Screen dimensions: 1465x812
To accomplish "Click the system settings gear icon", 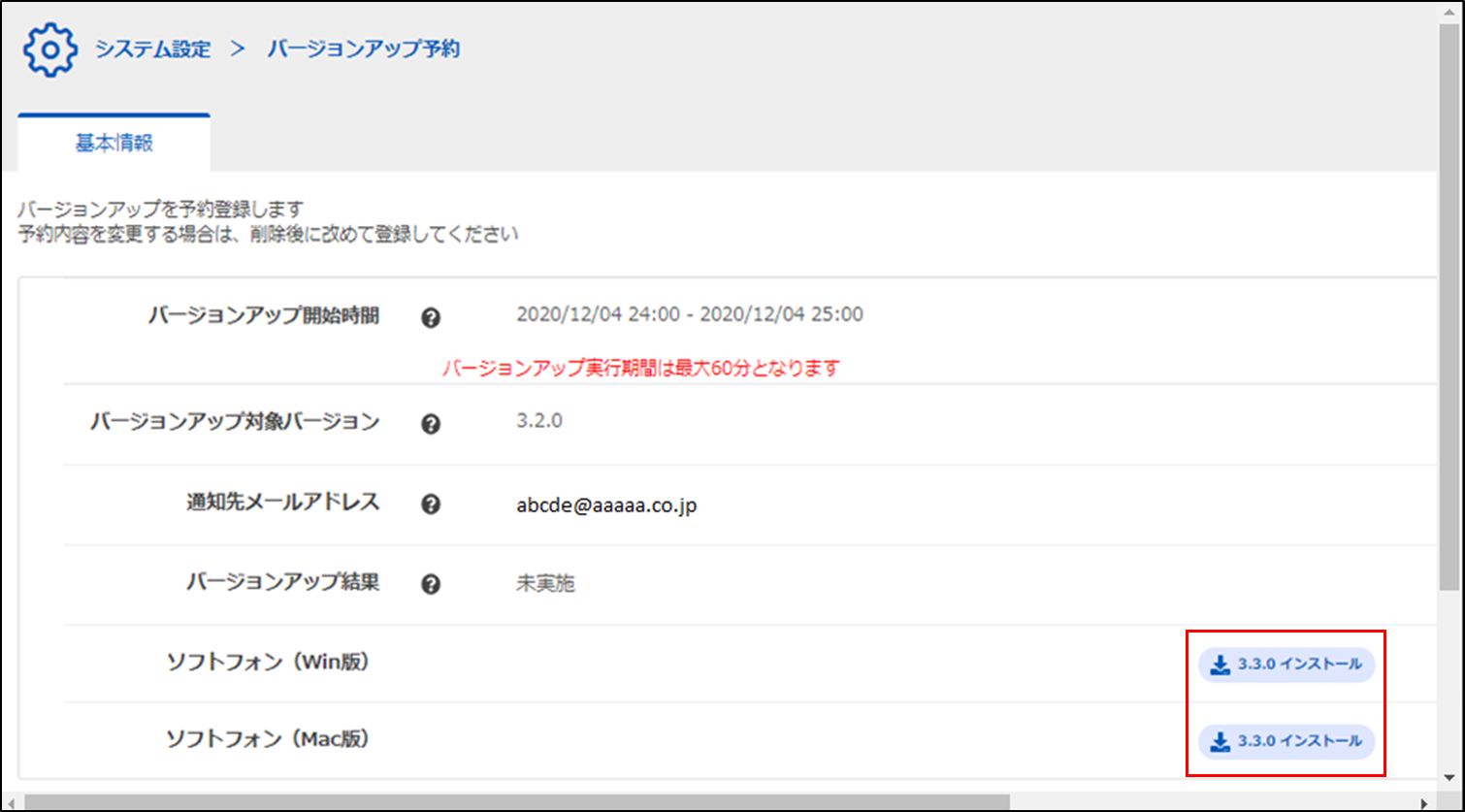I will point(49,50).
